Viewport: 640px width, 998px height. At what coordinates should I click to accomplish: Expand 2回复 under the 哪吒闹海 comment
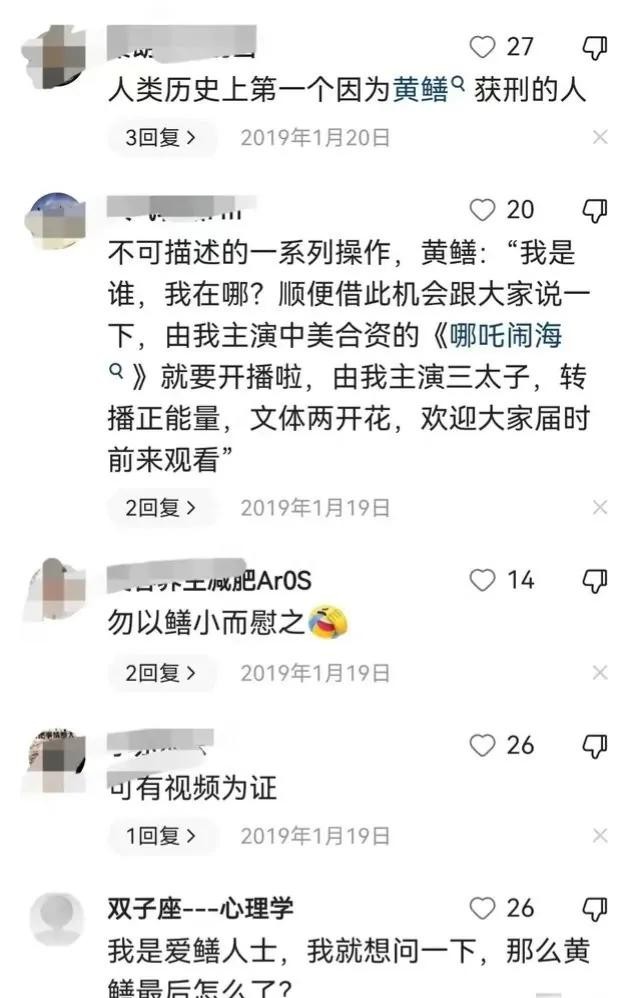[162, 508]
